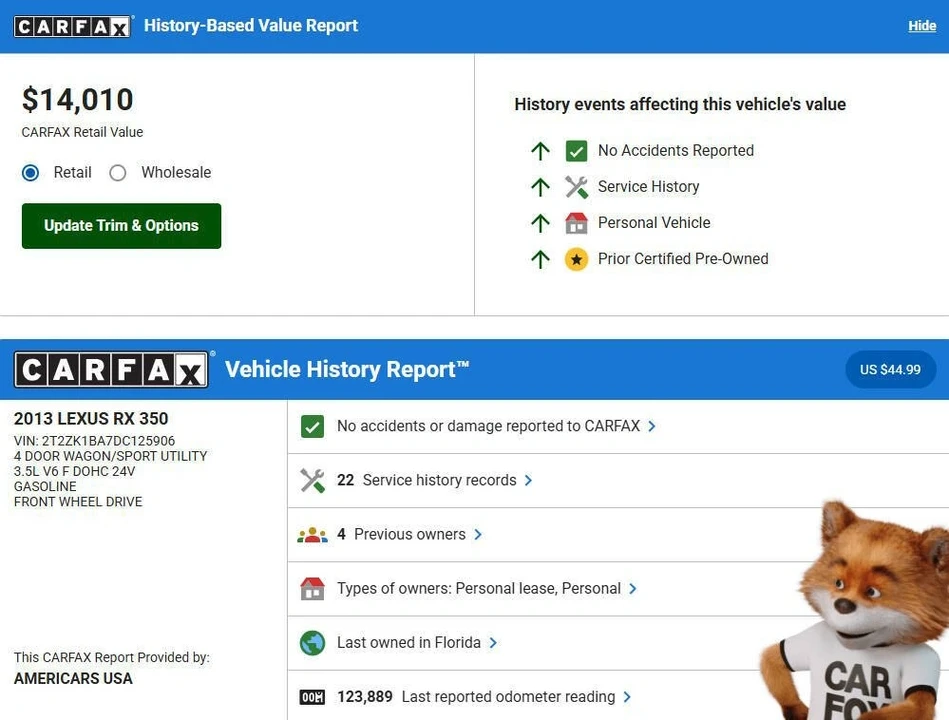Viewport: 949px width, 720px height.
Task: Click the FRONT WHEEL DRIVE text
Action: [78, 502]
